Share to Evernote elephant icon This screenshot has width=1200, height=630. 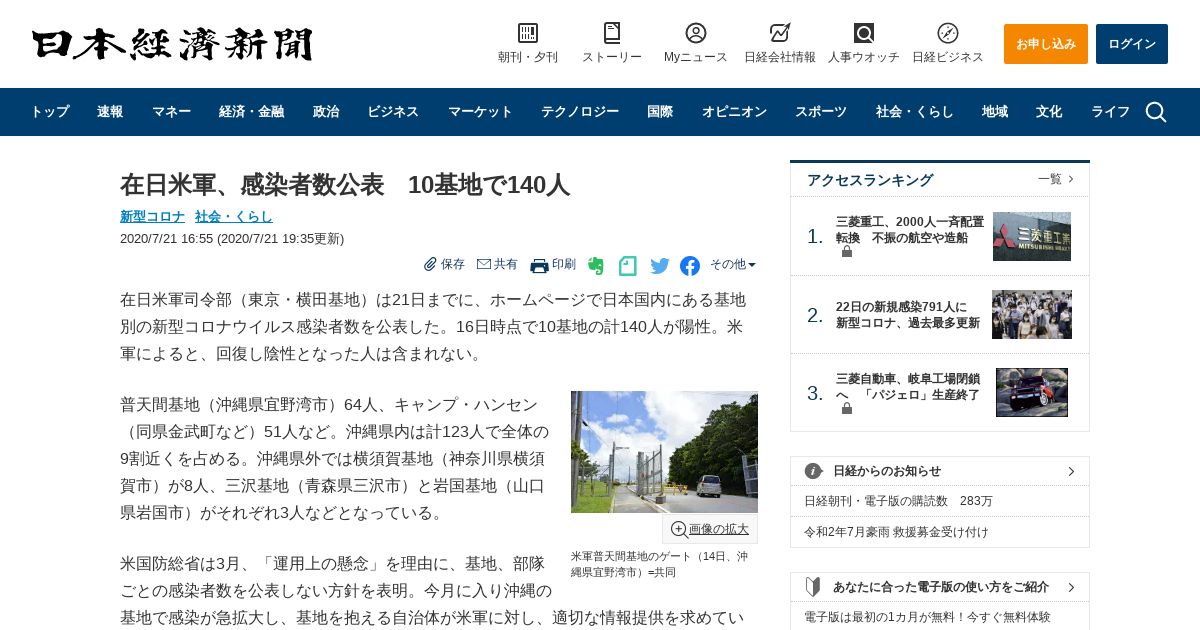[596, 265]
